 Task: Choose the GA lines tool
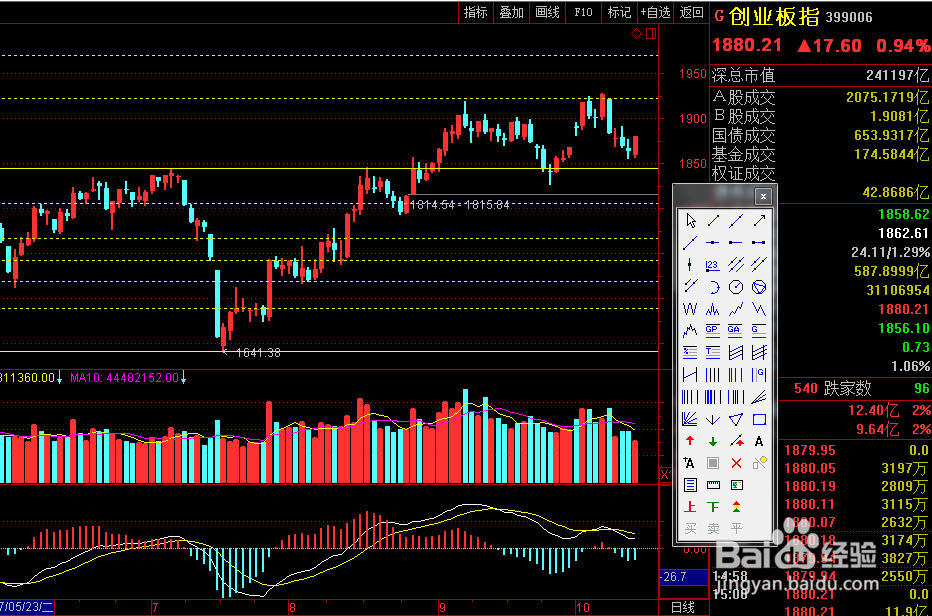[x=736, y=331]
